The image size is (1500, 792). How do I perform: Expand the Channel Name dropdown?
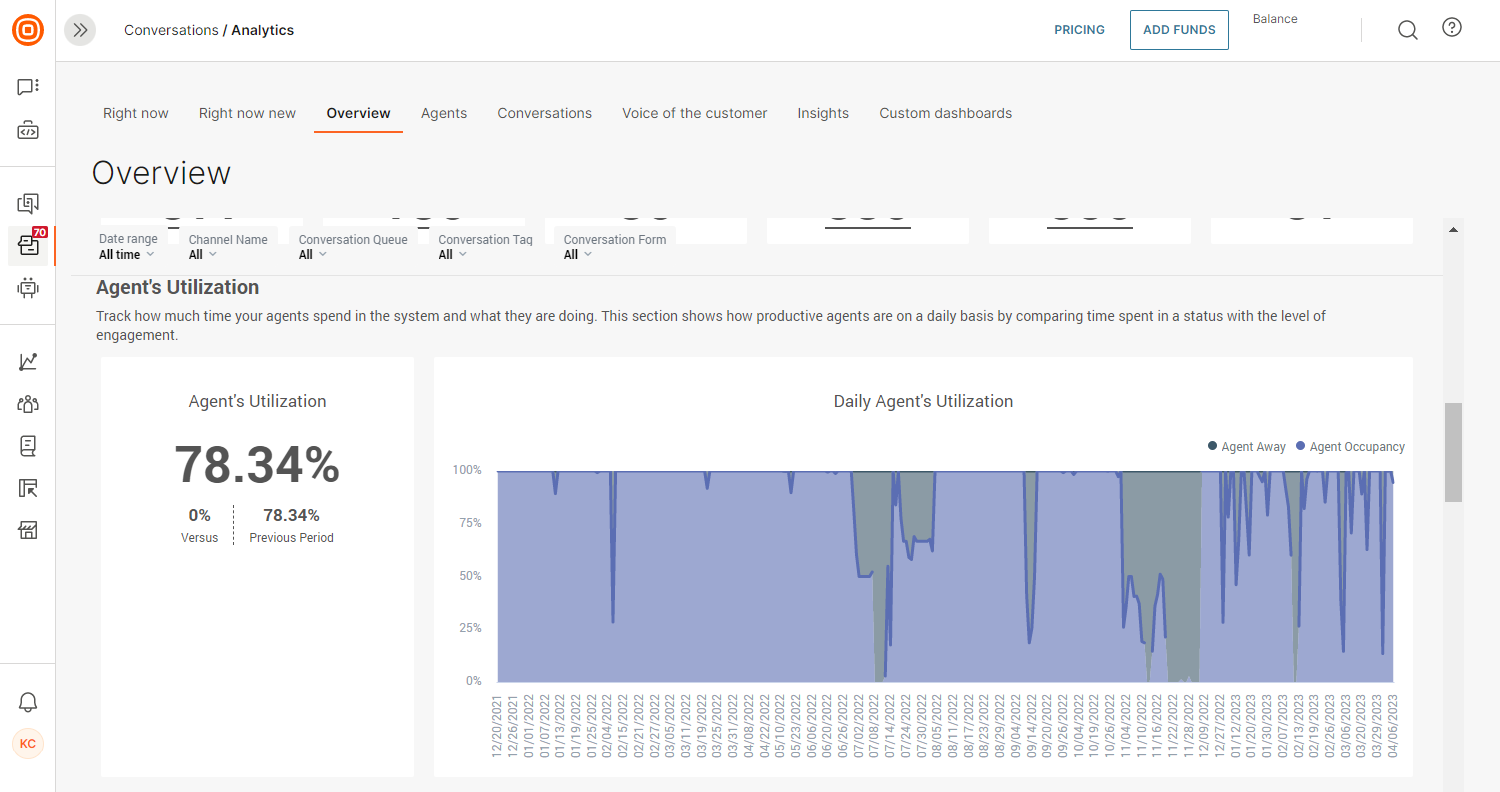pyautogui.click(x=202, y=254)
